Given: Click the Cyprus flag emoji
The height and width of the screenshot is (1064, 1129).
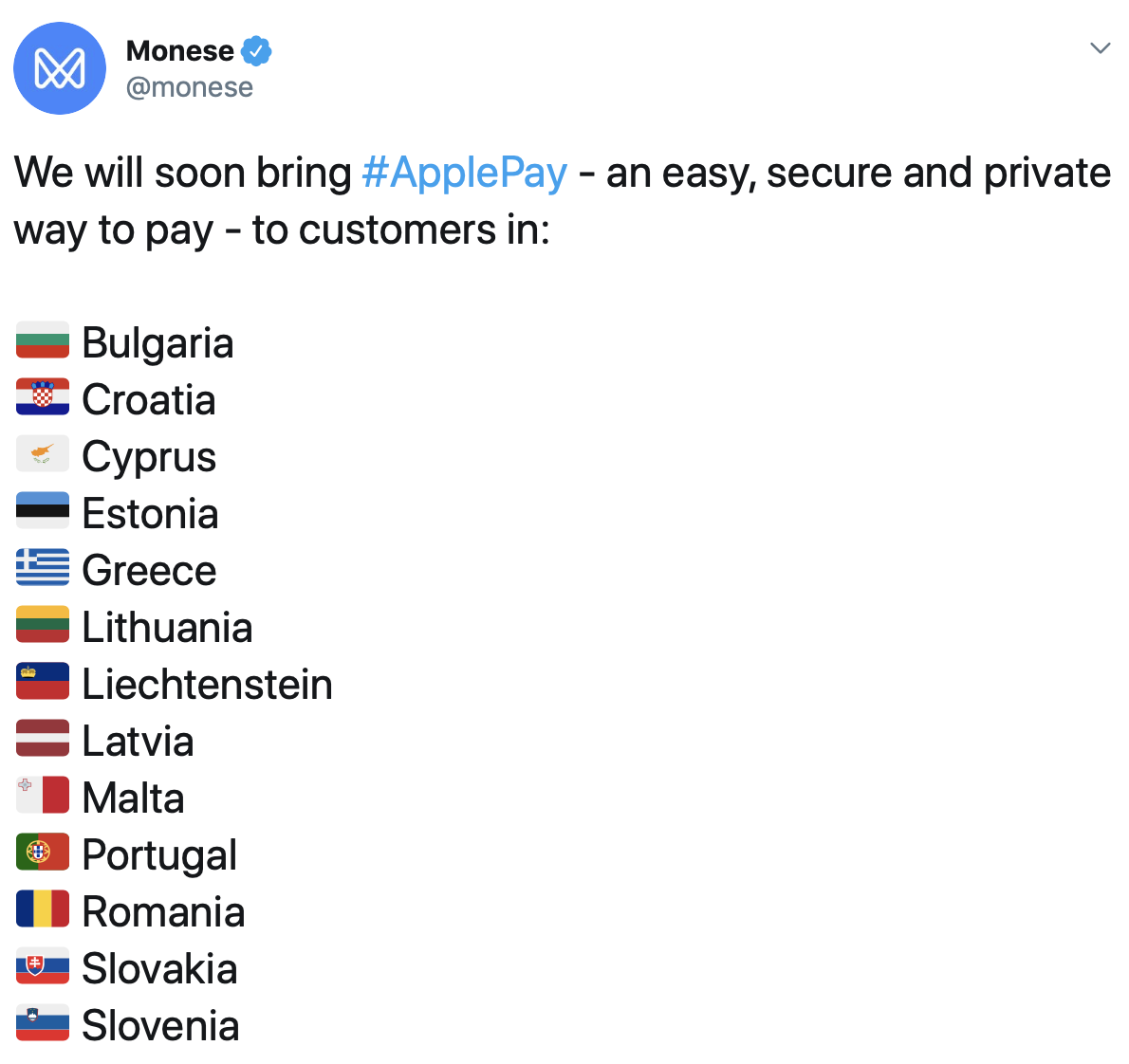Looking at the screenshot, I should (x=43, y=453).
